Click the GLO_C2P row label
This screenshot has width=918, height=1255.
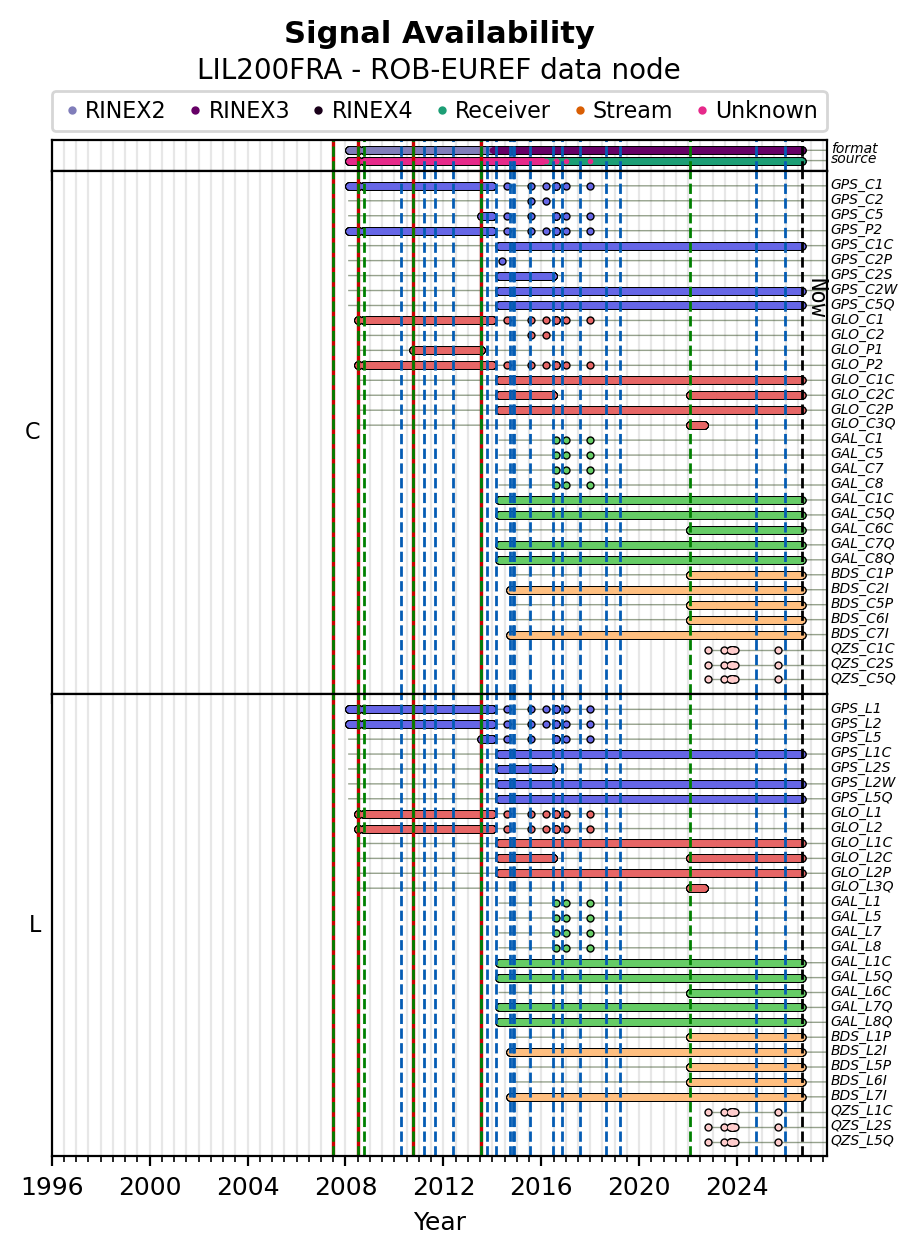pyautogui.click(x=861, y=410)
